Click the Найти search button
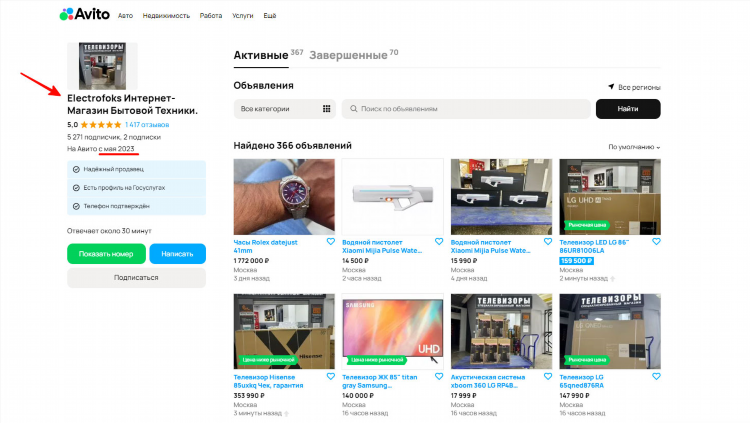The width and height of the screenshot is (750, 423). tap(628, 109)
